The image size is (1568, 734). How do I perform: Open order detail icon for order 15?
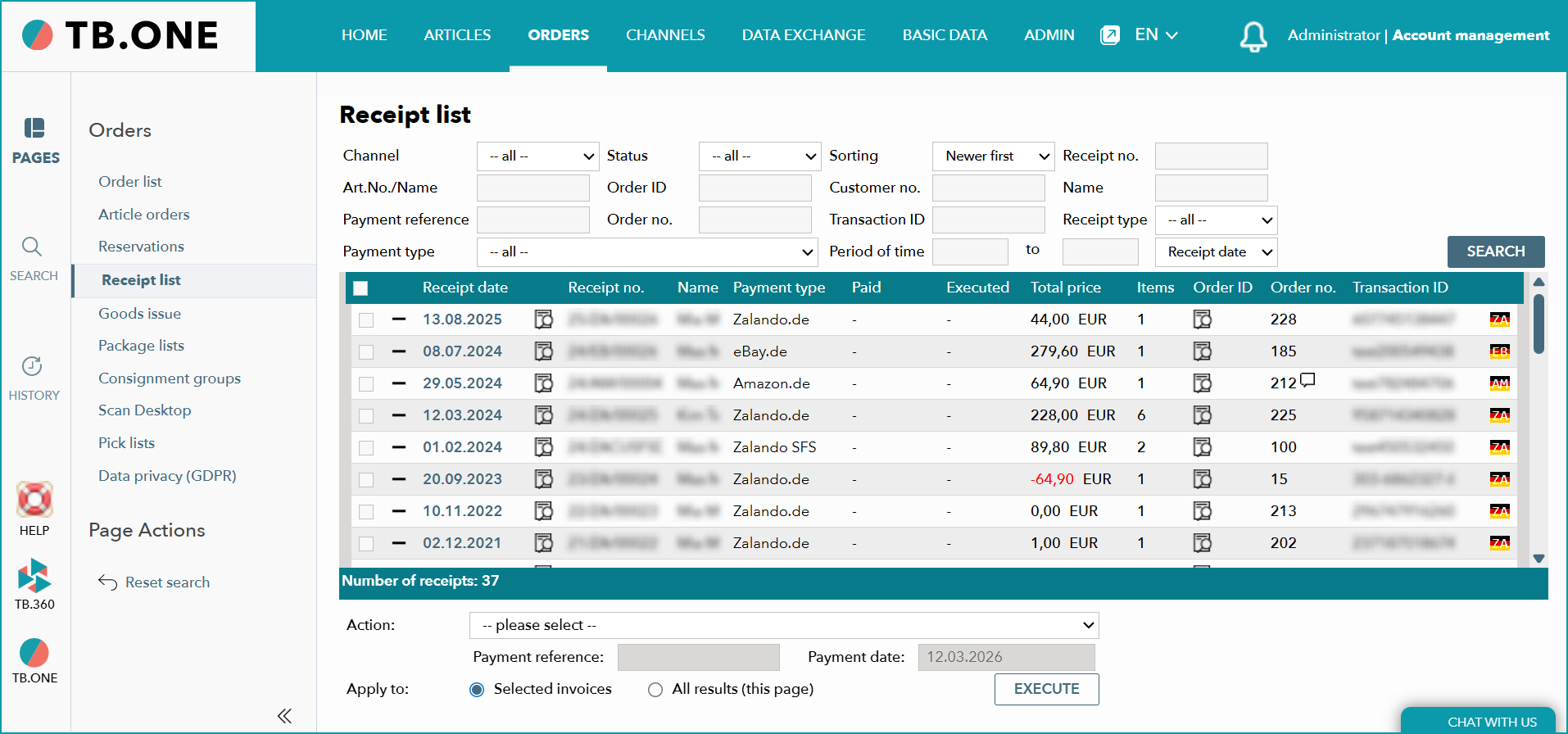click(1202, 479)
